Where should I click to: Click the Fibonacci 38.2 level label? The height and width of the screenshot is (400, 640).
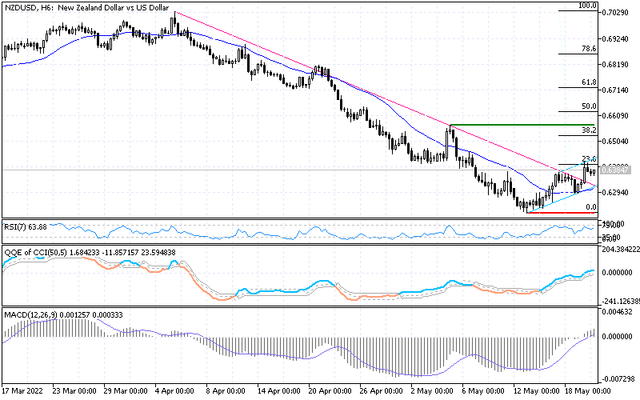coord(589,130)
